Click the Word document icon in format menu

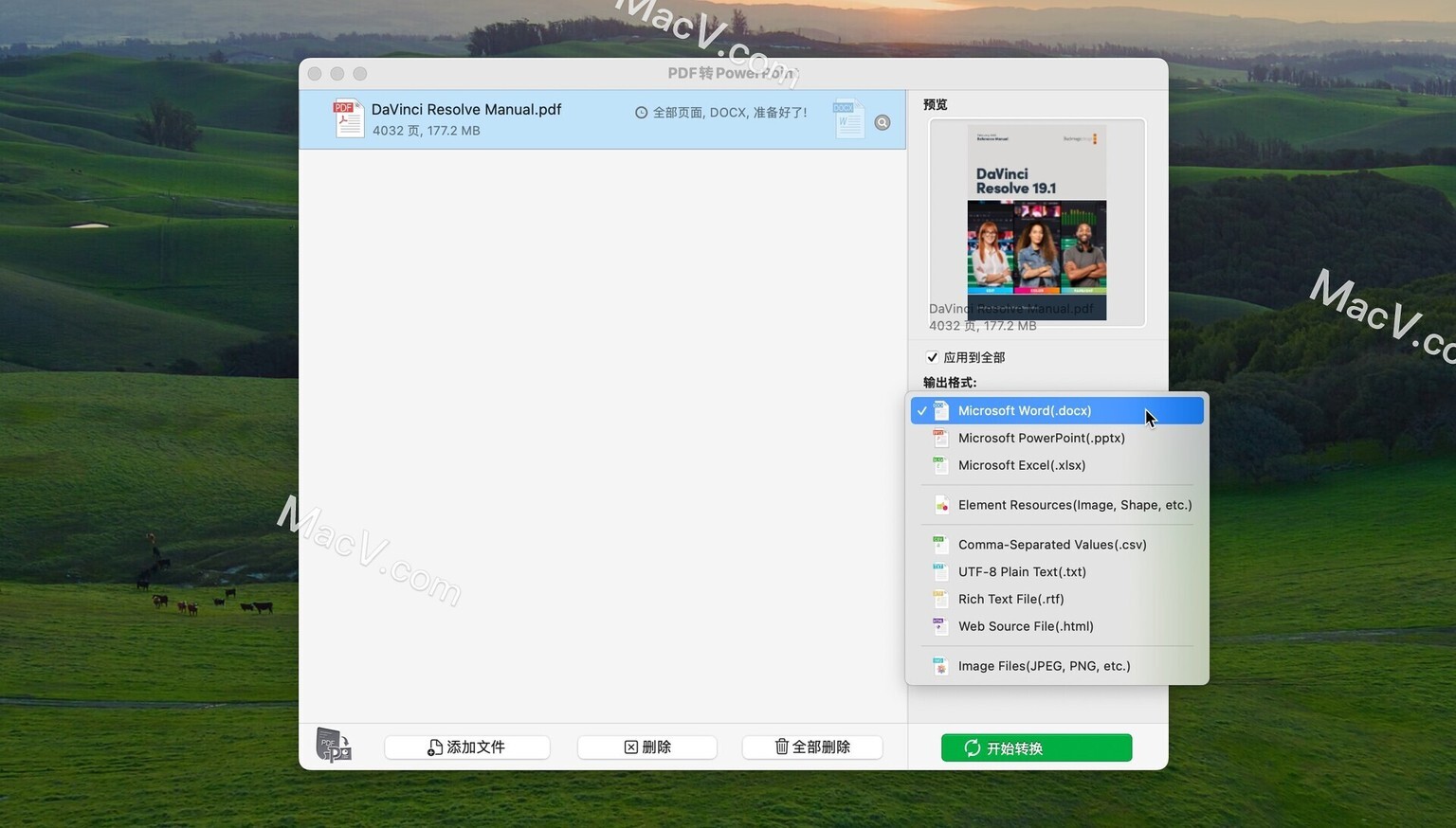pos(940,410)
